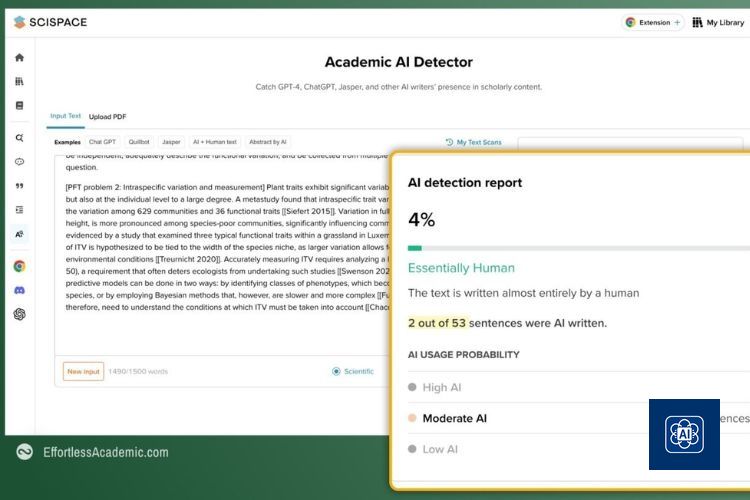The width and height of the screenshot is (750, 500).
Task: Select the AI detector sidebar icon
Action: click(19, 234)
